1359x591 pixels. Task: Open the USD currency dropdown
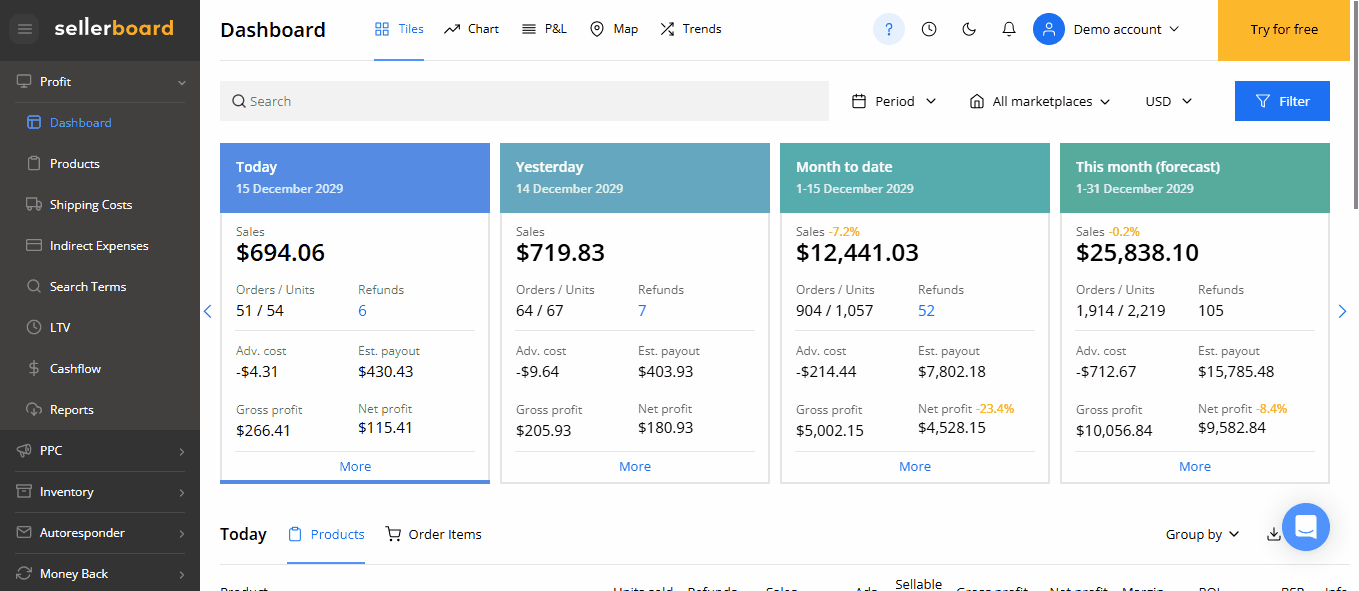[x=1169, y=101]
